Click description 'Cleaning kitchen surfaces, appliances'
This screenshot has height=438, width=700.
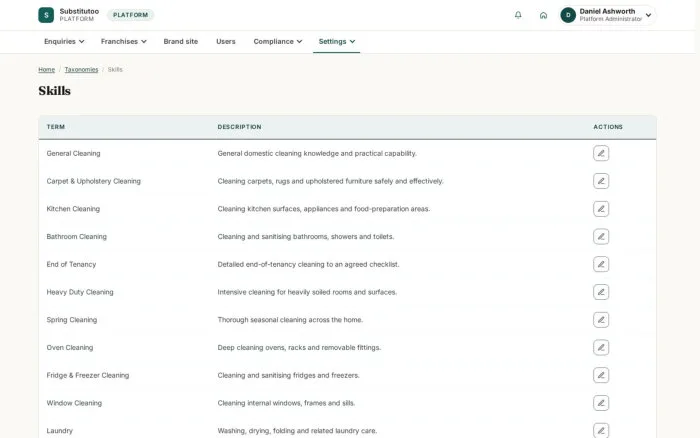324,209
